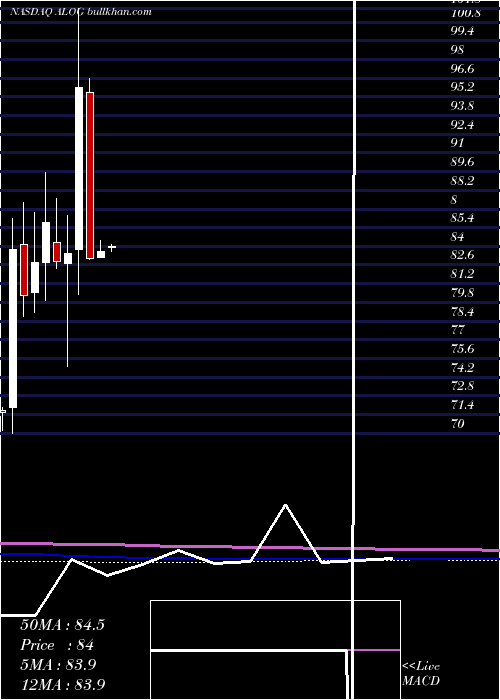
Task: Click the 85.4 price axis label
Action: pyautogui.click(x=462, y=218)
